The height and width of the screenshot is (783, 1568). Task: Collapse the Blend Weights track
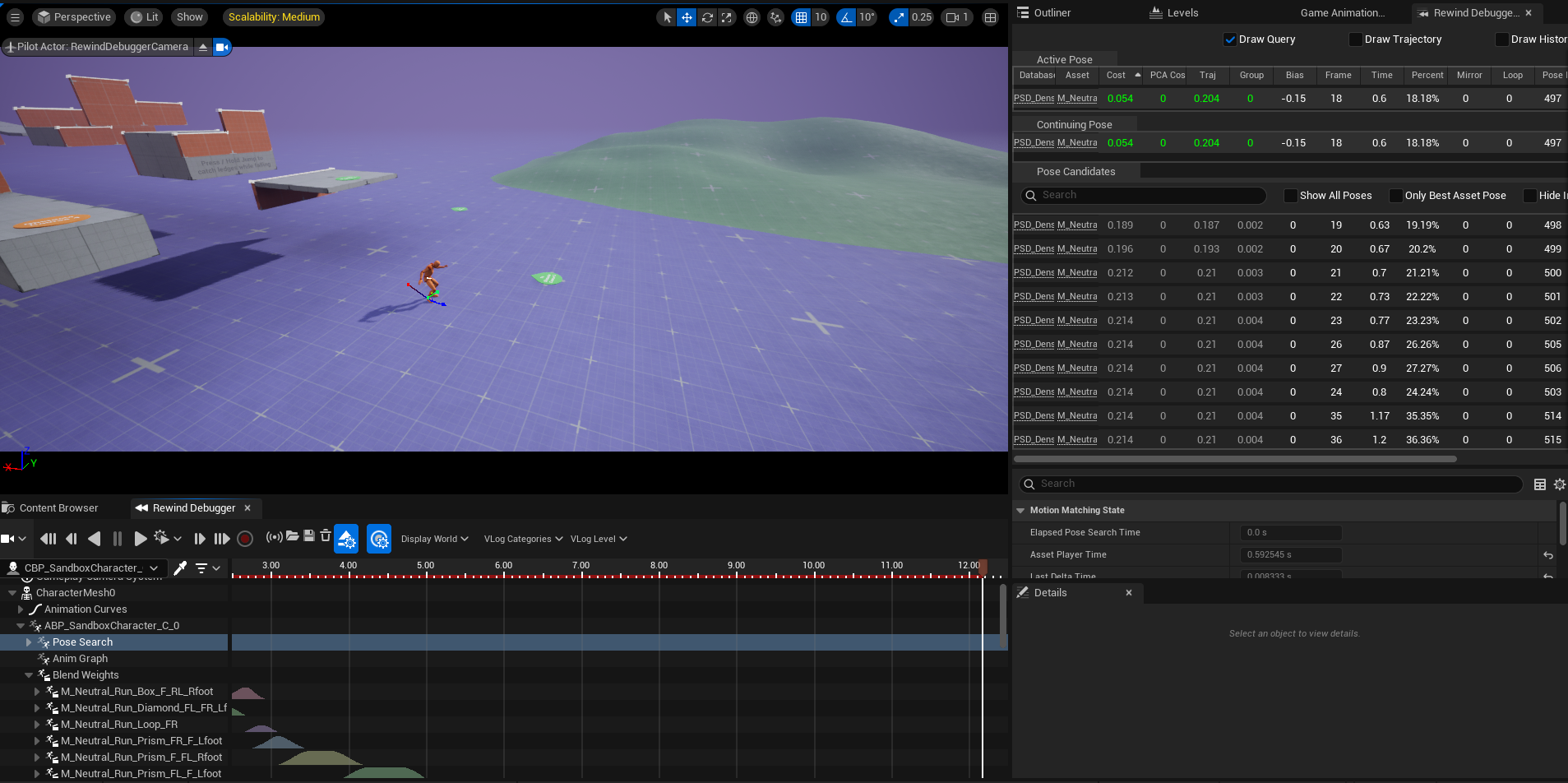tap(29, 675)
